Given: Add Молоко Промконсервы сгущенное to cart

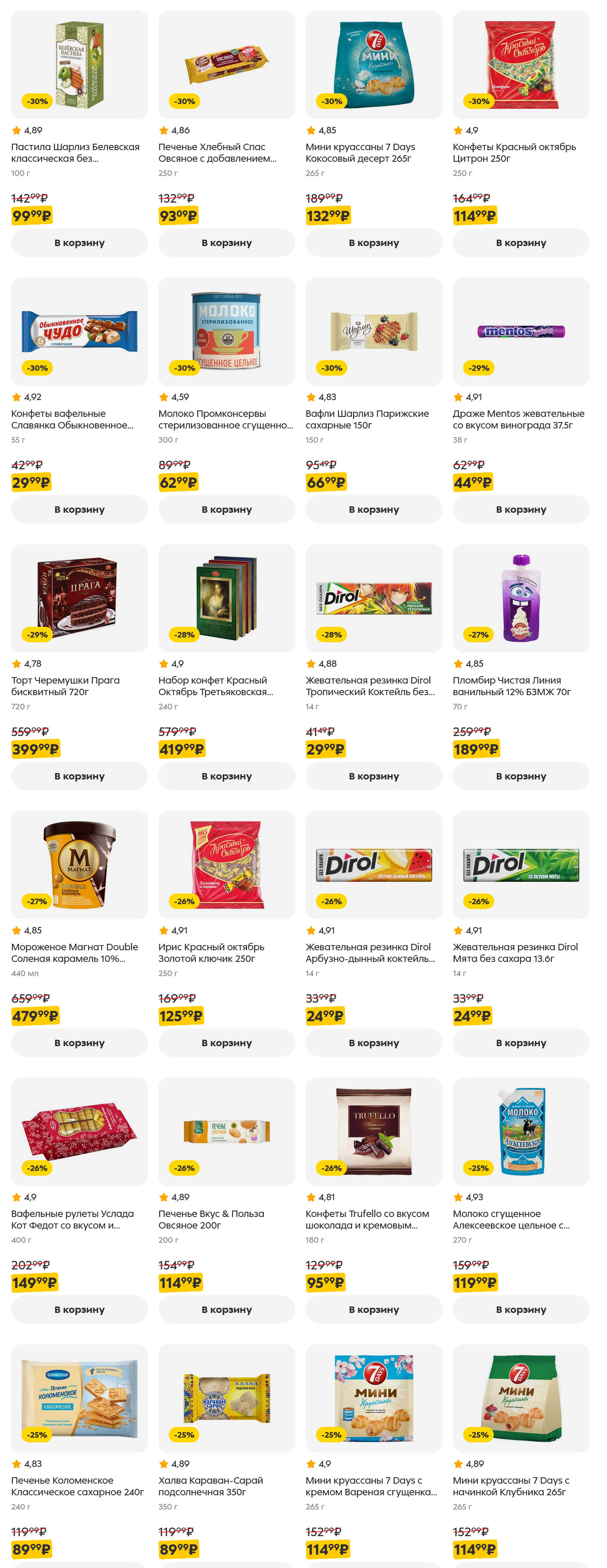Looking at the screenshot, I should coord(226,509).
